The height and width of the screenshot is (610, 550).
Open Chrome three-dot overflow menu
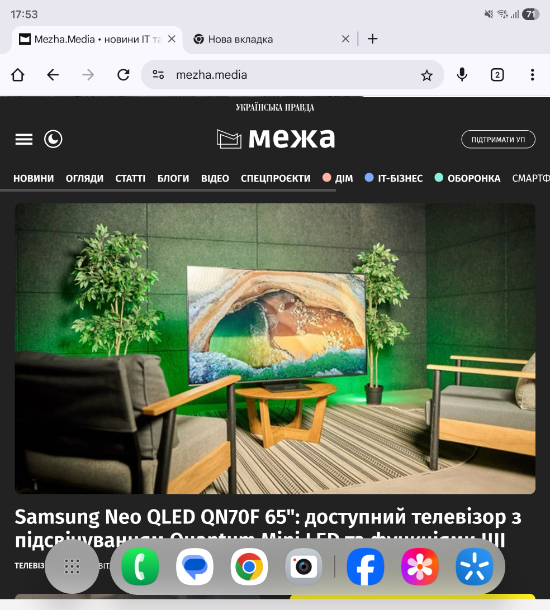532,75
